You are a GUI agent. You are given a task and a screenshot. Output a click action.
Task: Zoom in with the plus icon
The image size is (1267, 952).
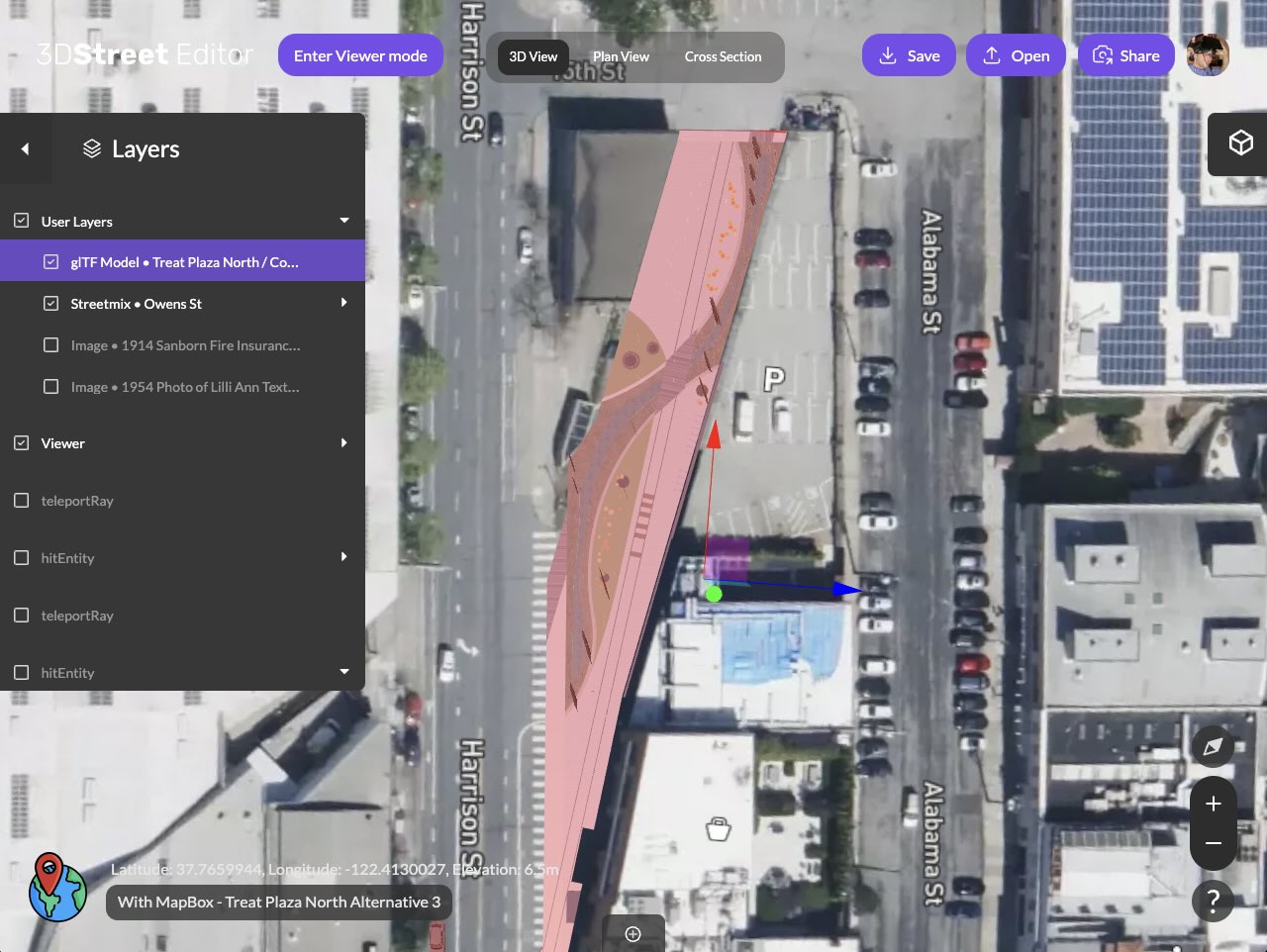[1213, 805]
